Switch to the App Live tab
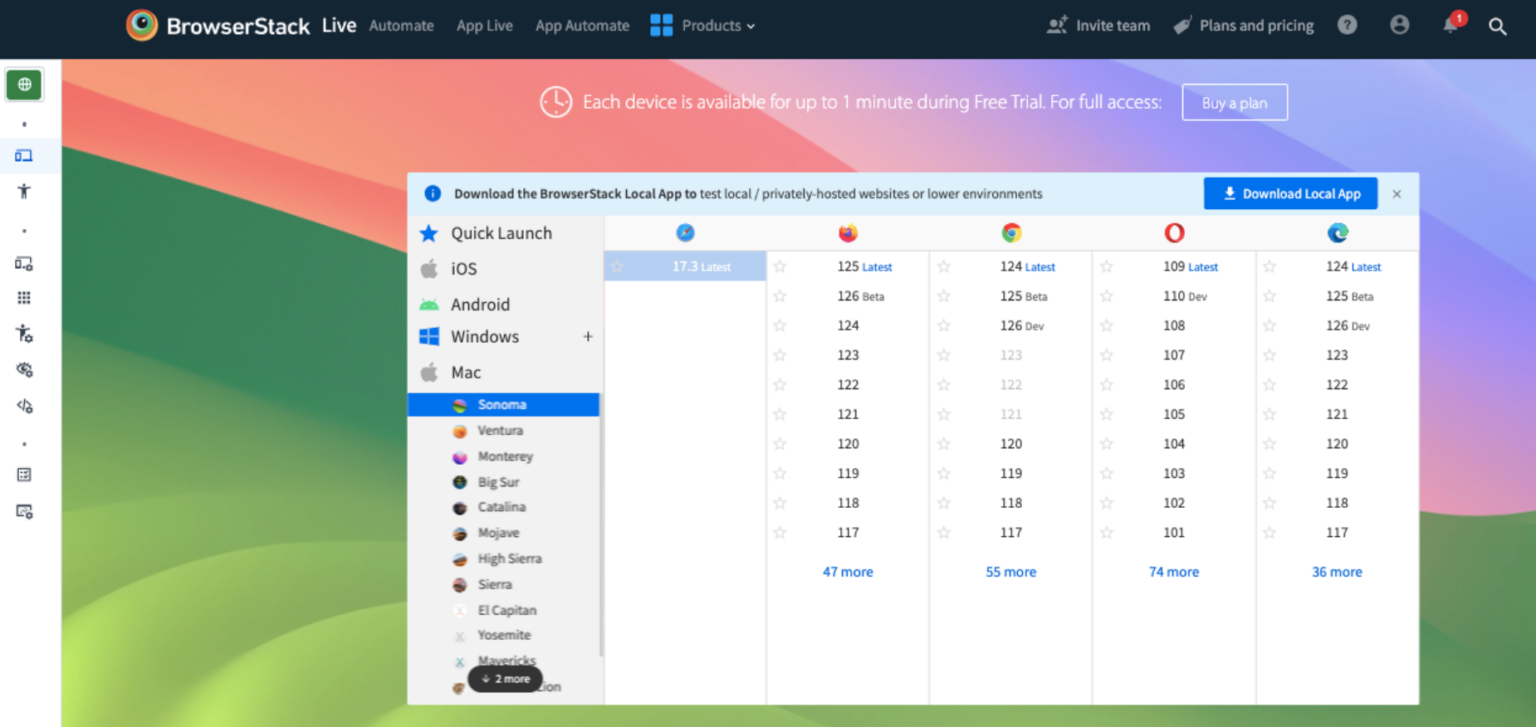Viewport: 1536px width, 727px height. coord(484,26)
